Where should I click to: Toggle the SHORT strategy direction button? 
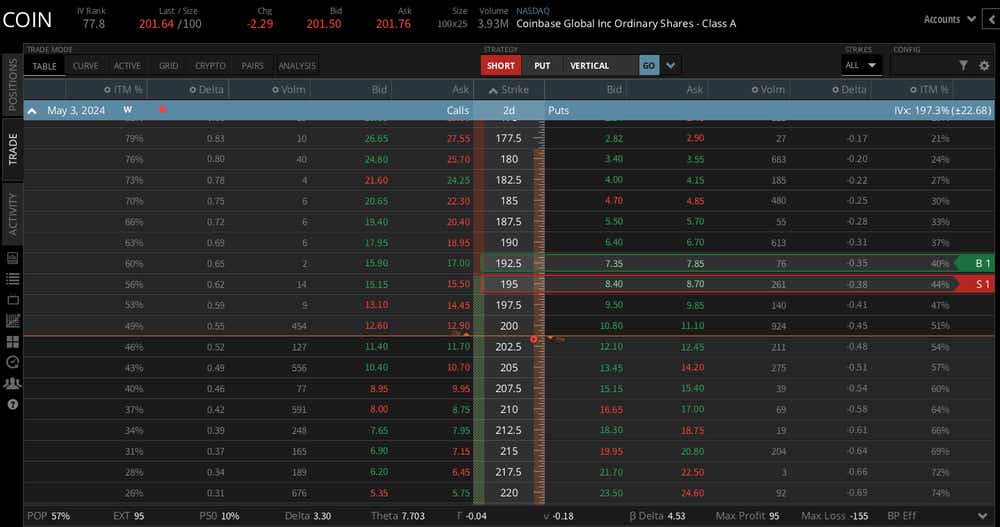click(x=501, y=66)
